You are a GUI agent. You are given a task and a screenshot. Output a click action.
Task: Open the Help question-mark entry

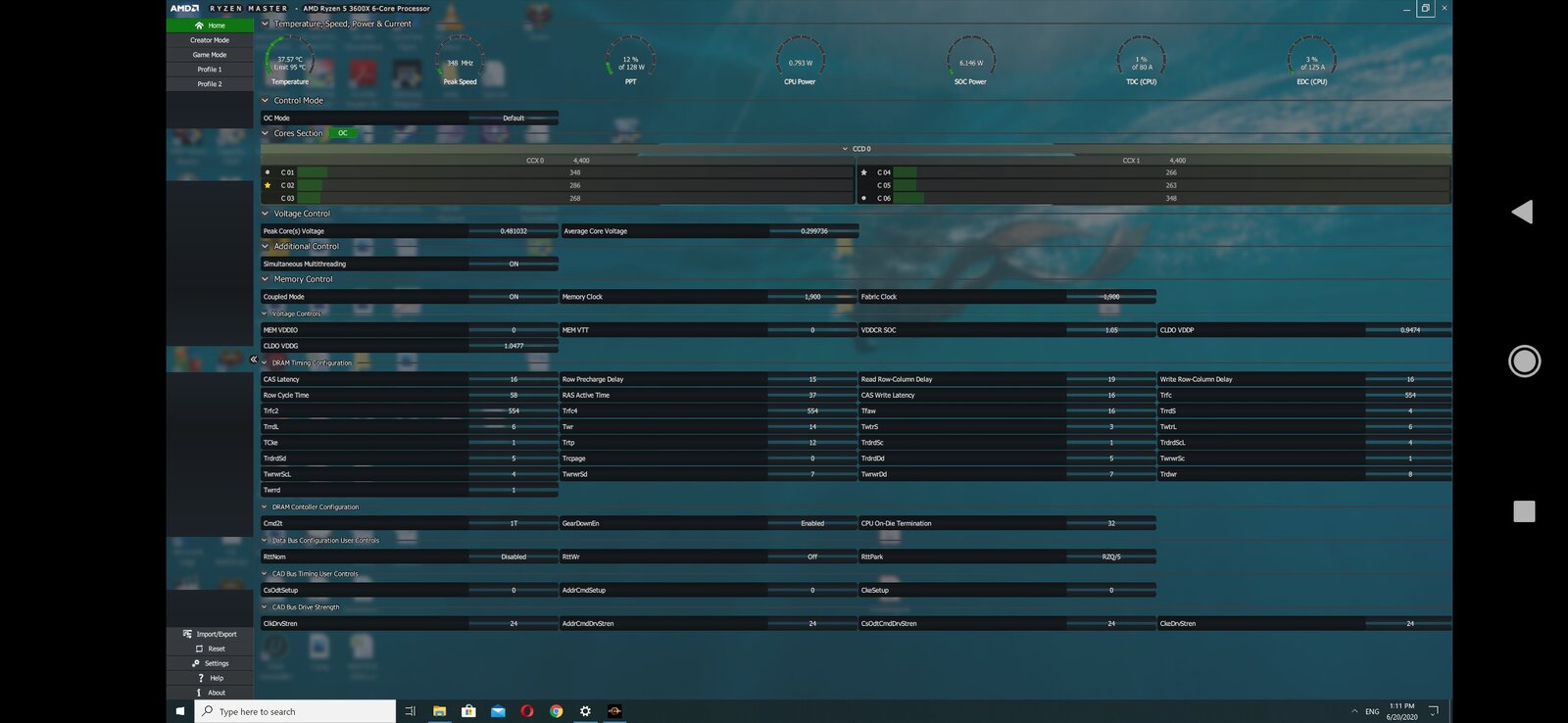pos(210,678)
